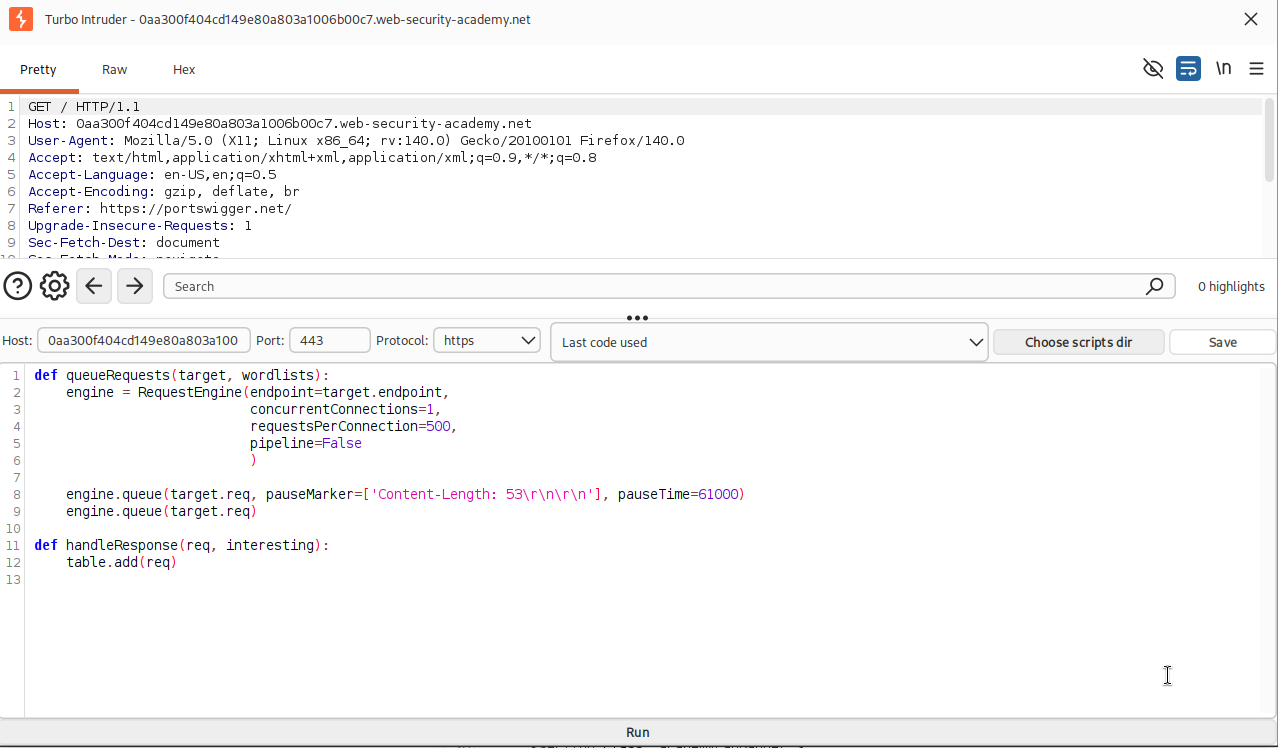Open the request viewer hamburger menu
This screenshot has height=748, width=1278.
click(1257, 68)
